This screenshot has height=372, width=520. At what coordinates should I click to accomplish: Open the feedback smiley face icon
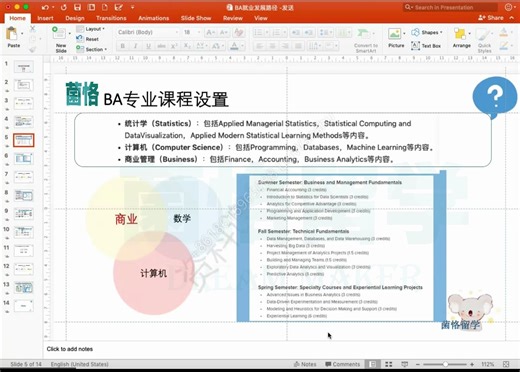pyautogui.click(x=508, y=7)
